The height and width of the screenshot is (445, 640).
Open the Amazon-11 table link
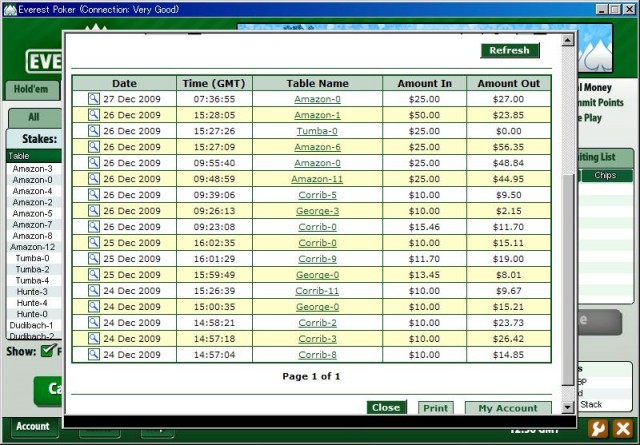click(317, 179)
